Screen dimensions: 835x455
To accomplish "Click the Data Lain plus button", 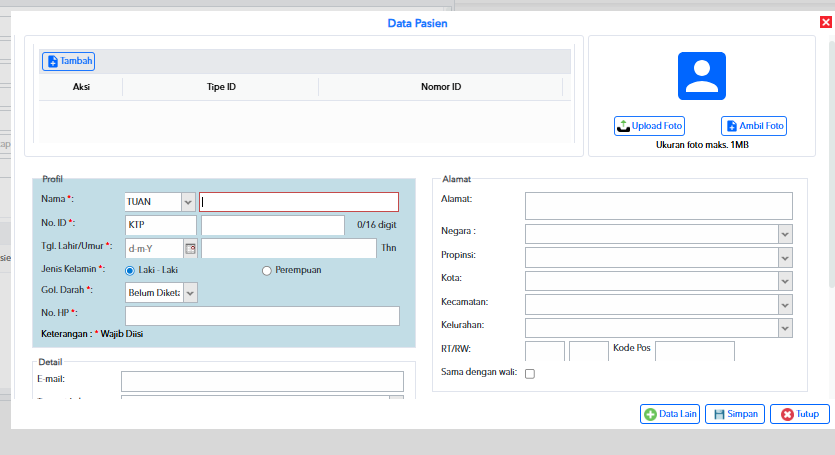I will (670, 414).
